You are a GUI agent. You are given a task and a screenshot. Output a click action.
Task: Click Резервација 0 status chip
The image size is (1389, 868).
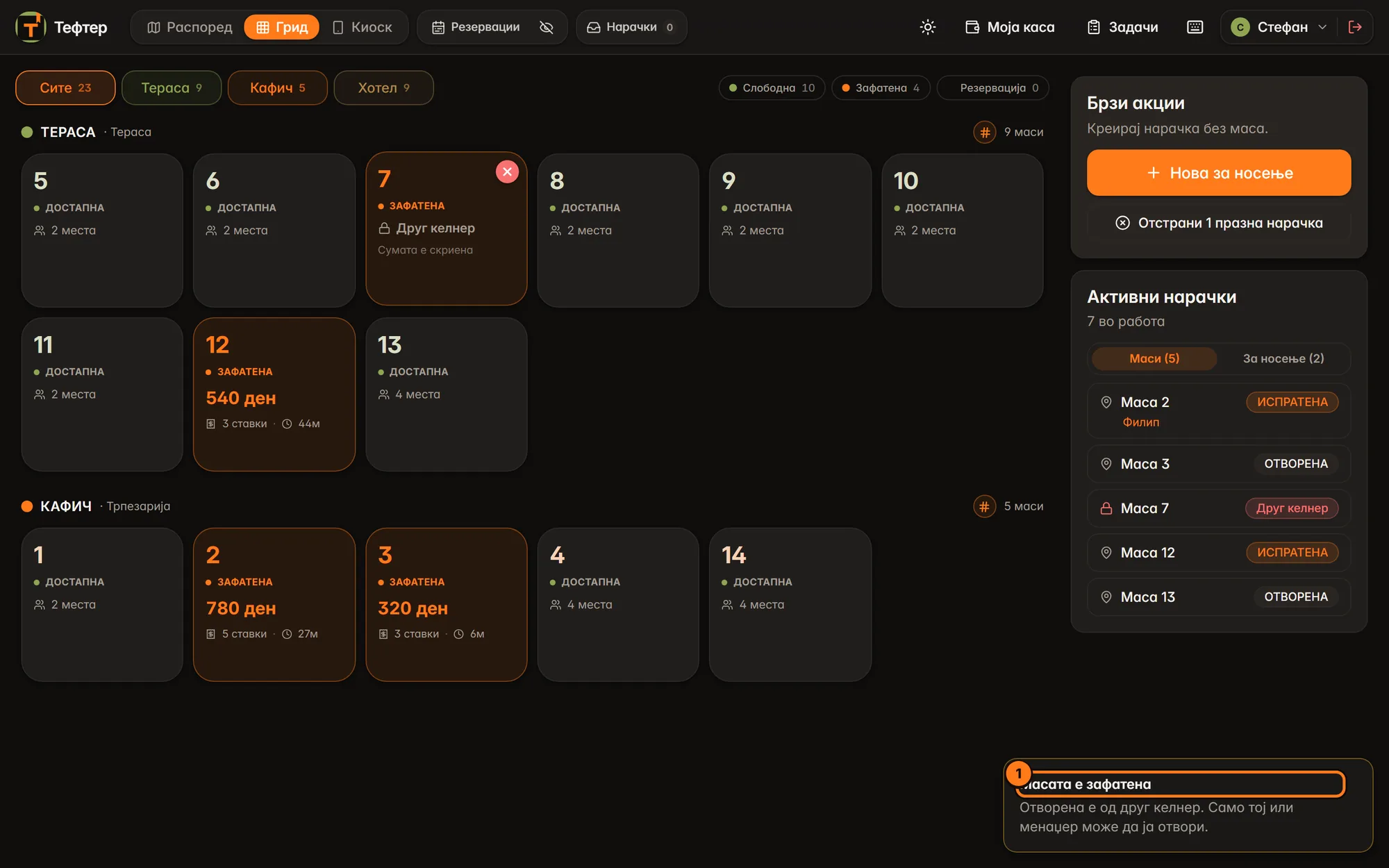[x=992, y=87]
